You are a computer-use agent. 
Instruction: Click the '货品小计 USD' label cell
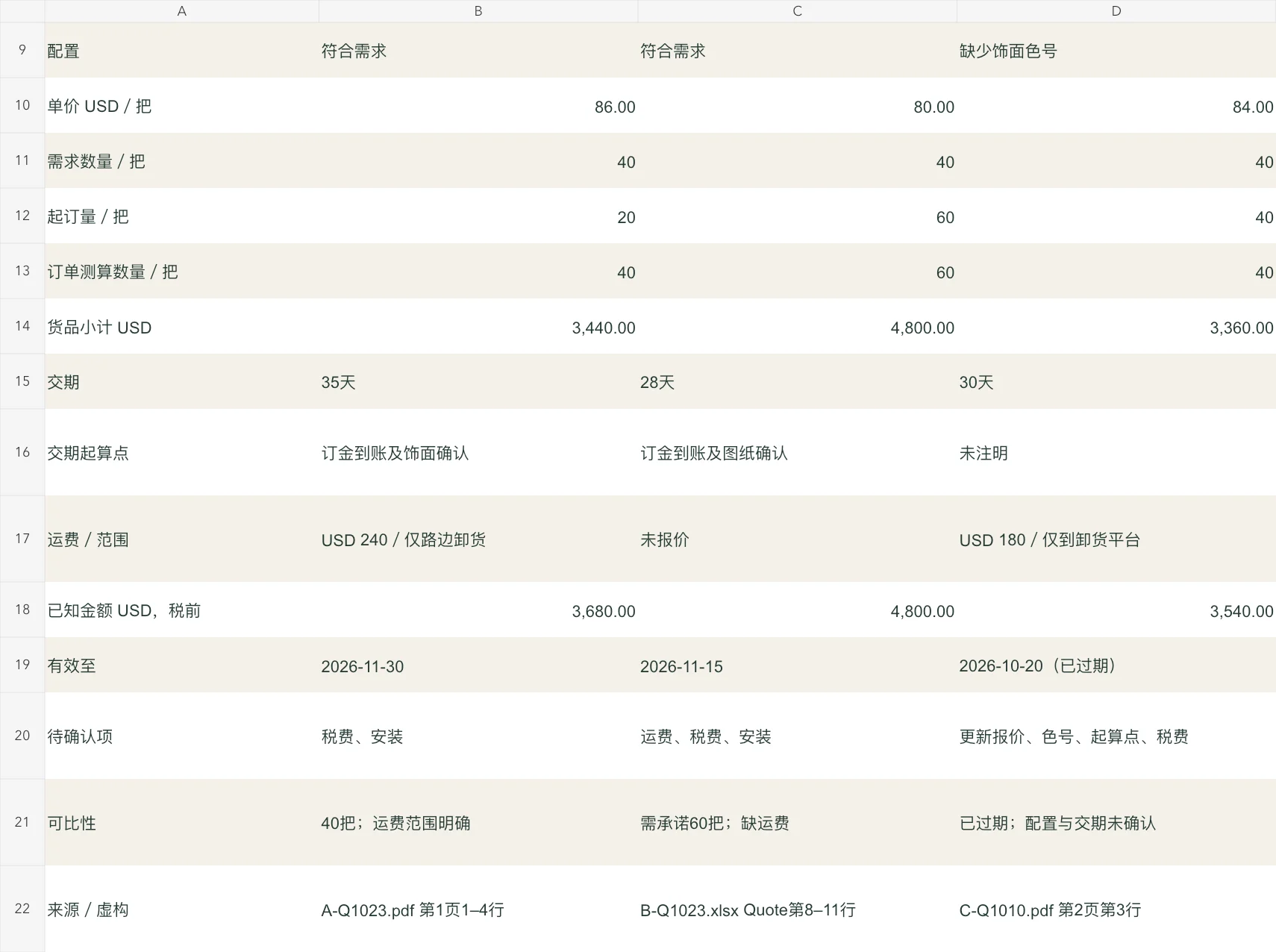(182, 327)
